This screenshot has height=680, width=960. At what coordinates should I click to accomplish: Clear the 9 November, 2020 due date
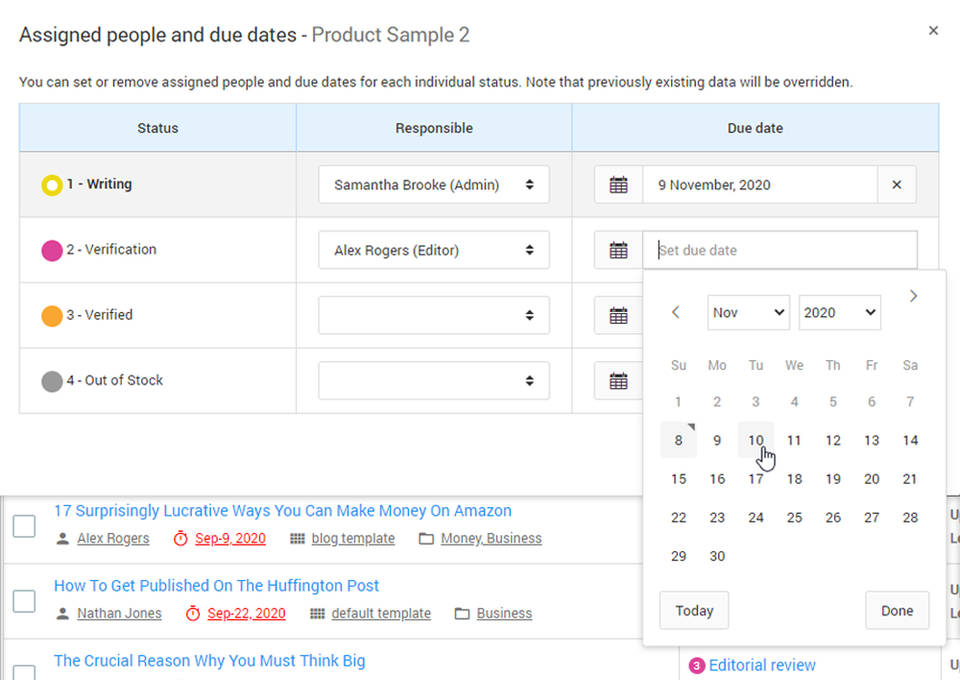click(x=896, y=185)
